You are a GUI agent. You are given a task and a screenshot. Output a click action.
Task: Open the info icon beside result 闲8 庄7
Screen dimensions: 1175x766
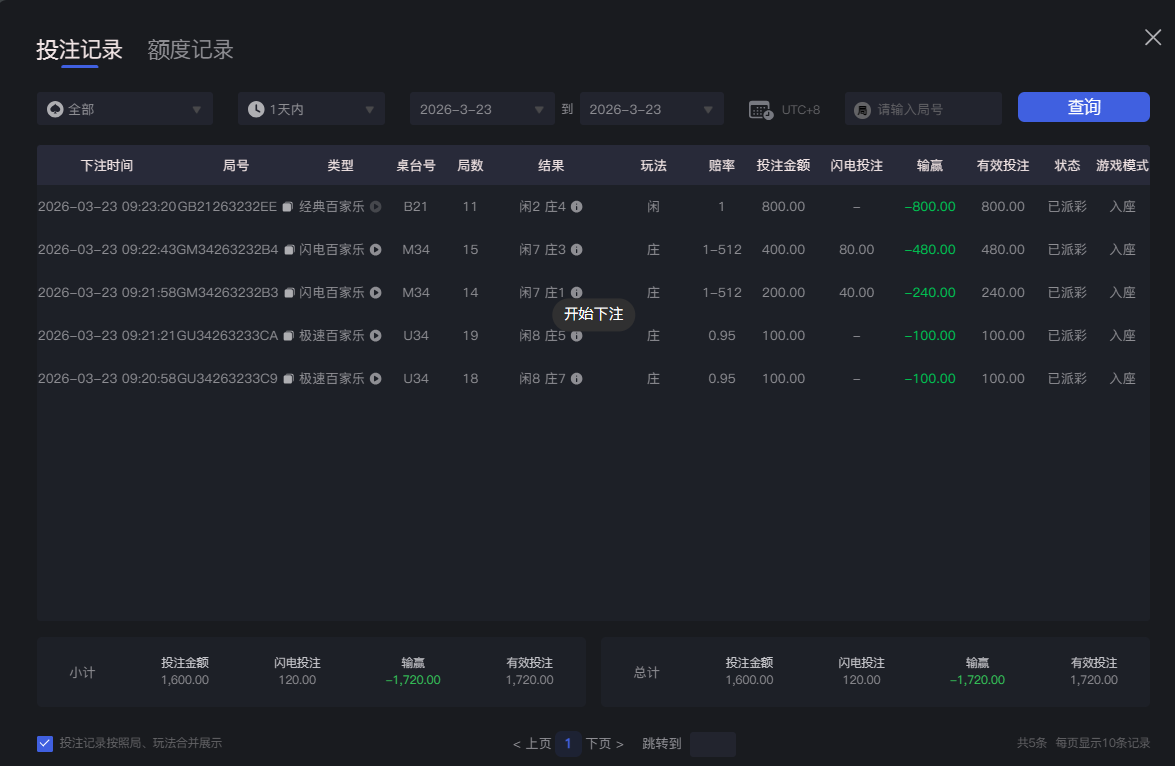point(576,378)
